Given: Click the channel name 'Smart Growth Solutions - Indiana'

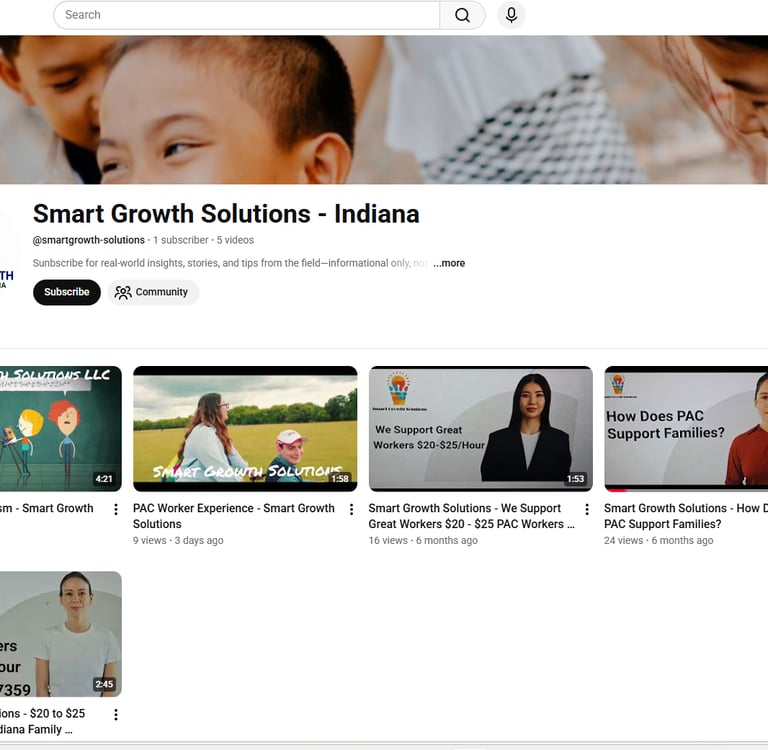Looking at the screenshot, I should click(x=226, y=214).
